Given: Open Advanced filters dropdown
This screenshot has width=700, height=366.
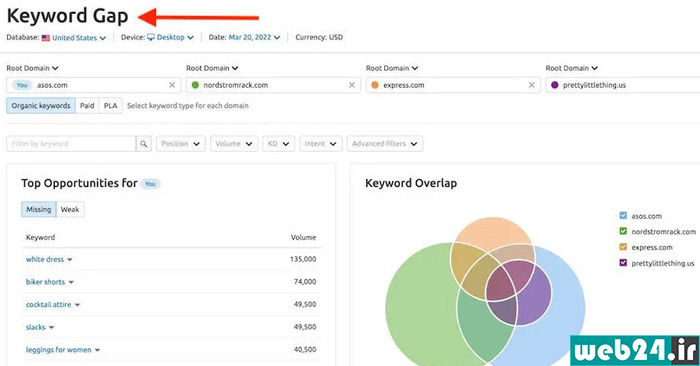Looking at the screenshot, I should (385, 144).
